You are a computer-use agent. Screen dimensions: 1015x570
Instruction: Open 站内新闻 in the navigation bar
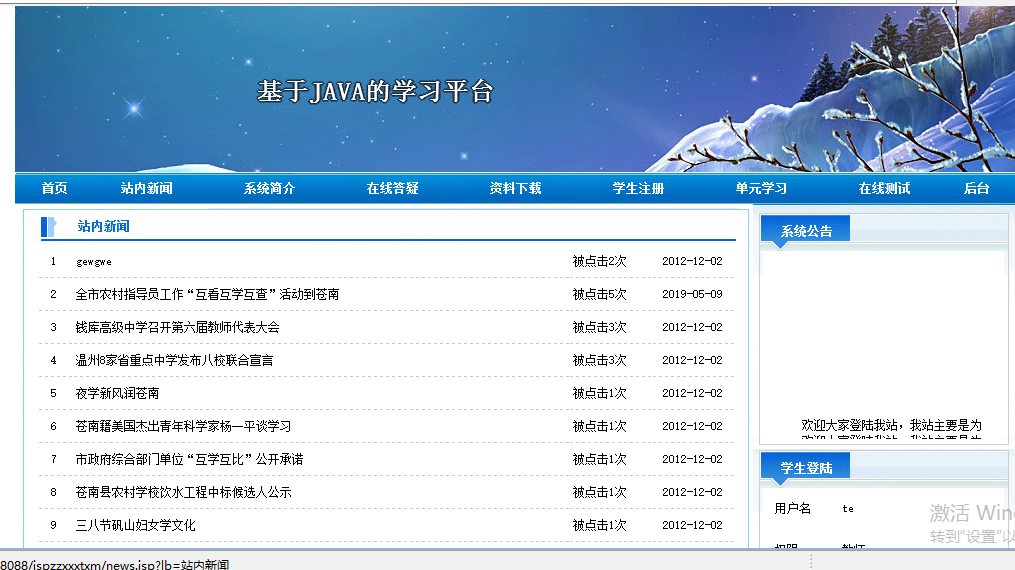(x=146, y=188)
